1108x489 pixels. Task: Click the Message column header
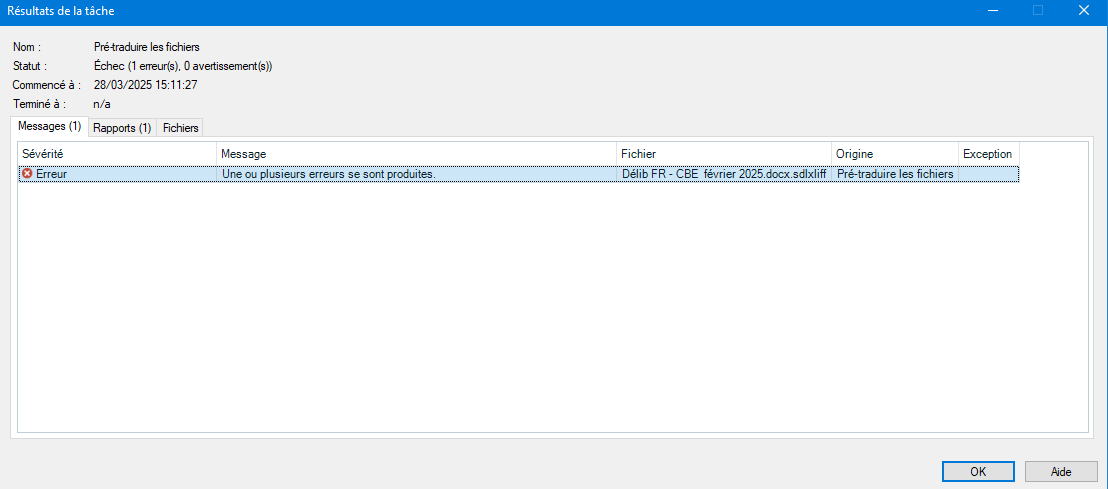click(x=416, y=153)
